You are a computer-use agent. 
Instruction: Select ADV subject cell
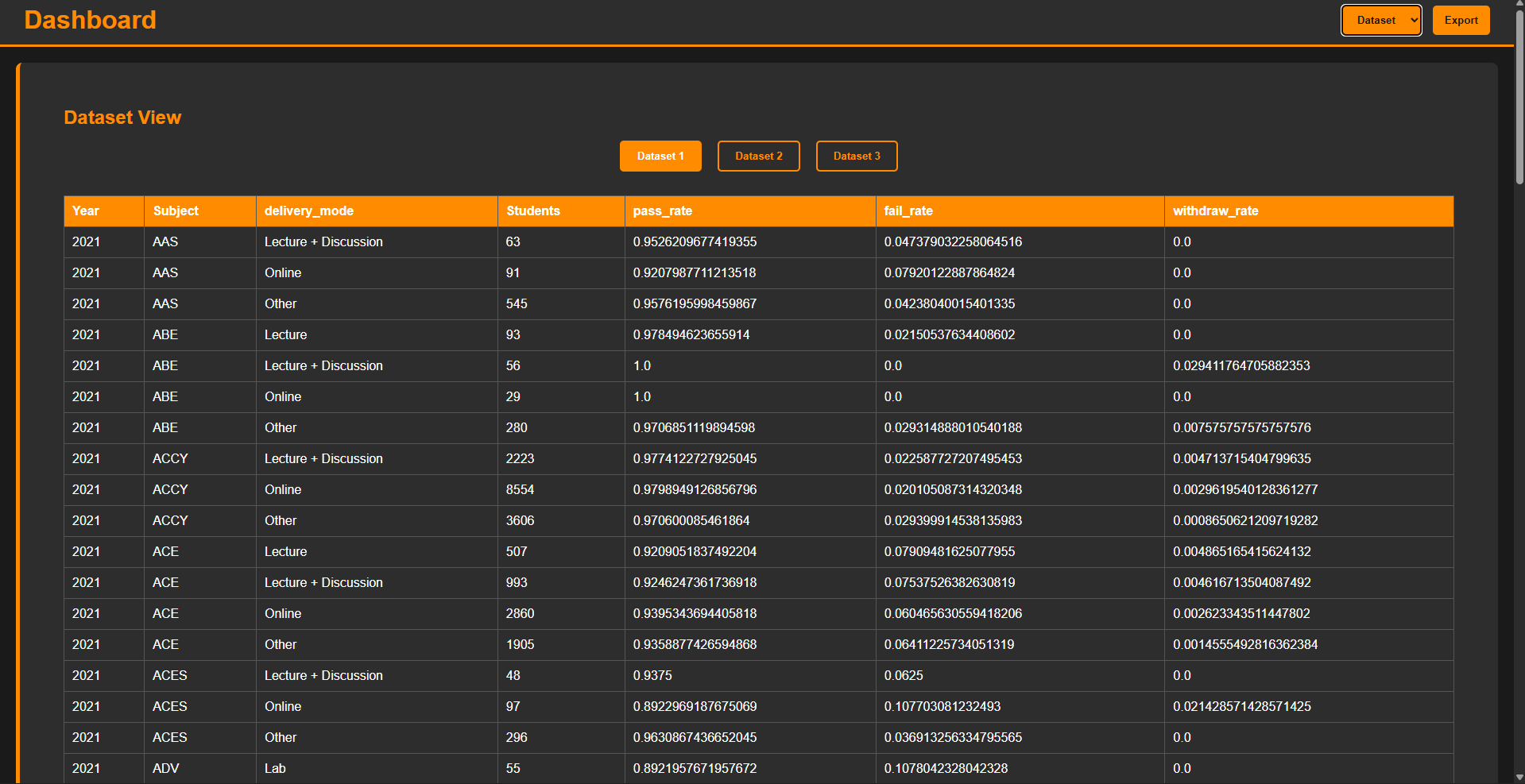point(200,769)
